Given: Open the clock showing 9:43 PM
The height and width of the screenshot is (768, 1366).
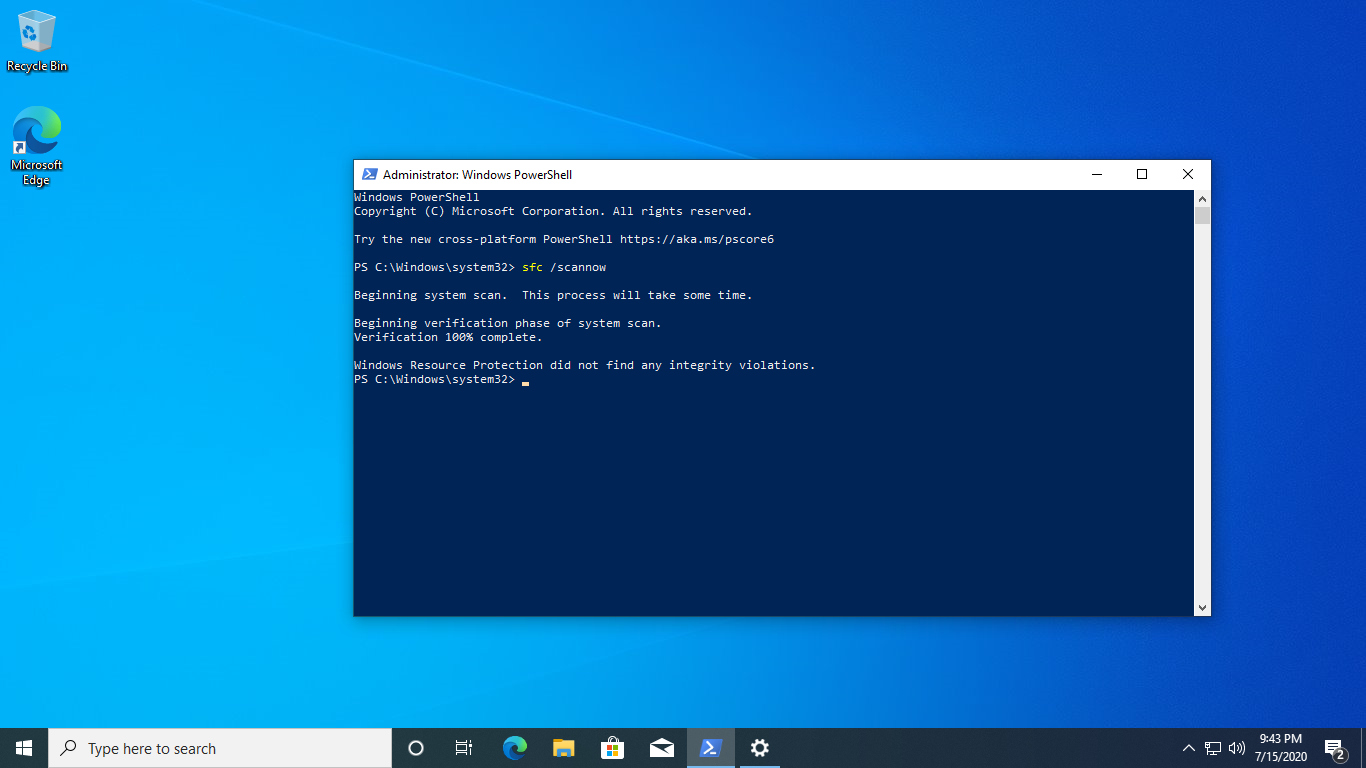Looking at the screenshot, I should click(x=1280, y=748).
